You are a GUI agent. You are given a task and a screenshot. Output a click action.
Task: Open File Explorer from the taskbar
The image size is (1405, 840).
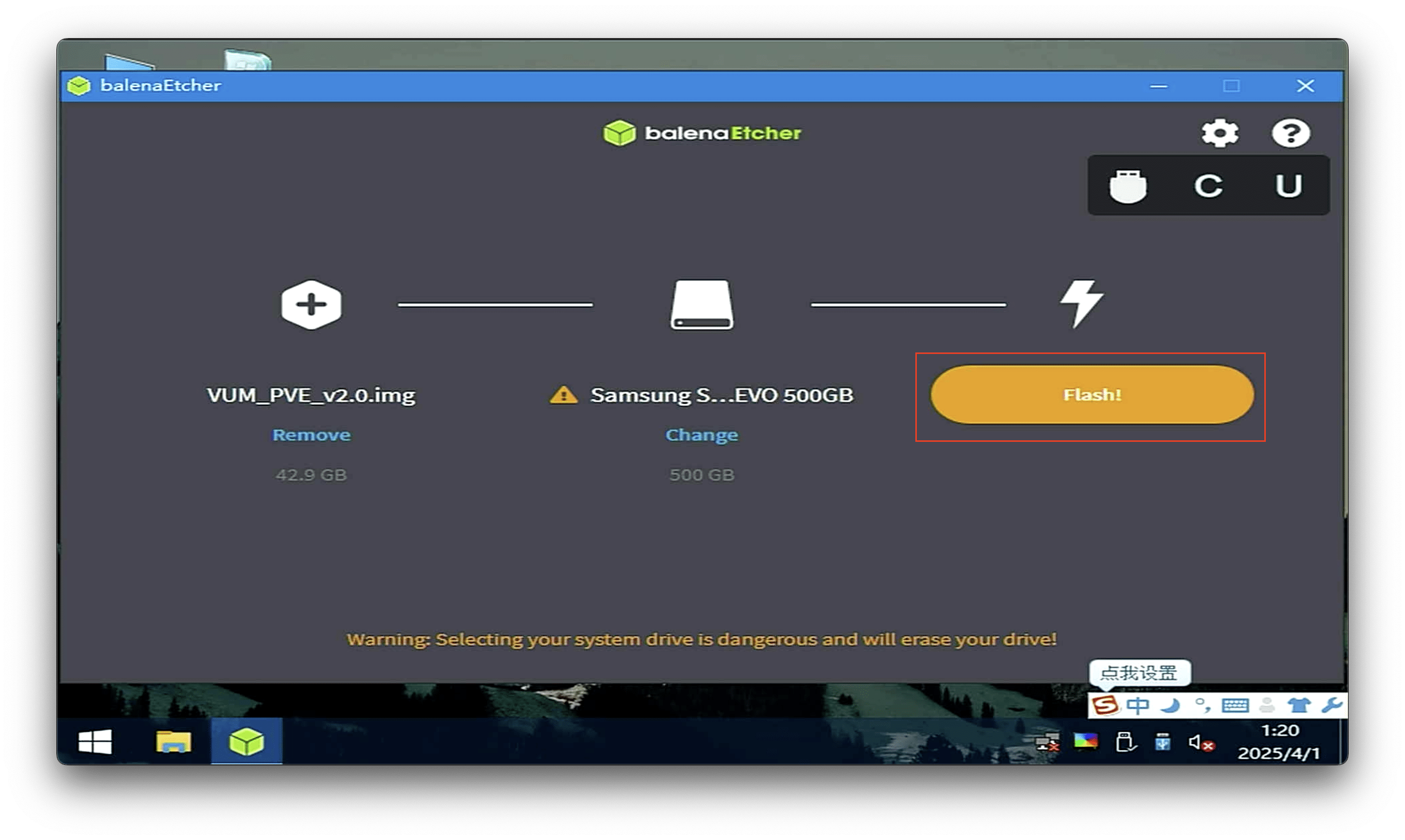point(173,741)
